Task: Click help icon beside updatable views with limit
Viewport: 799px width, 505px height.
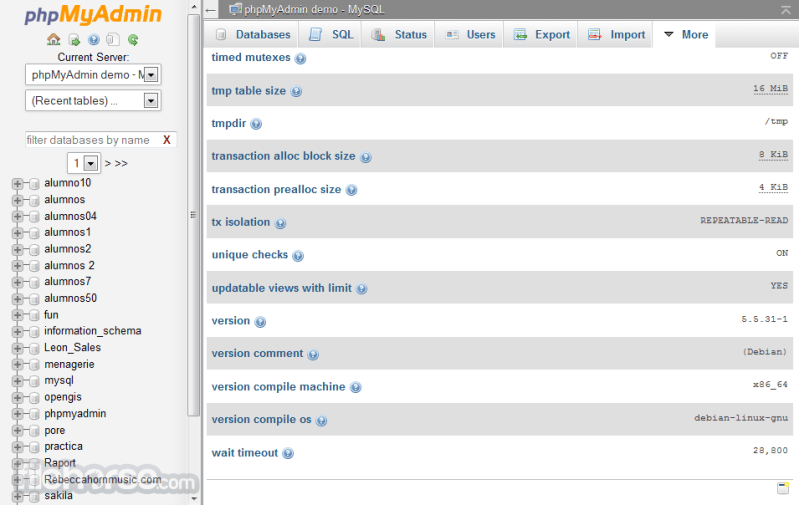Action: point(361,289)
